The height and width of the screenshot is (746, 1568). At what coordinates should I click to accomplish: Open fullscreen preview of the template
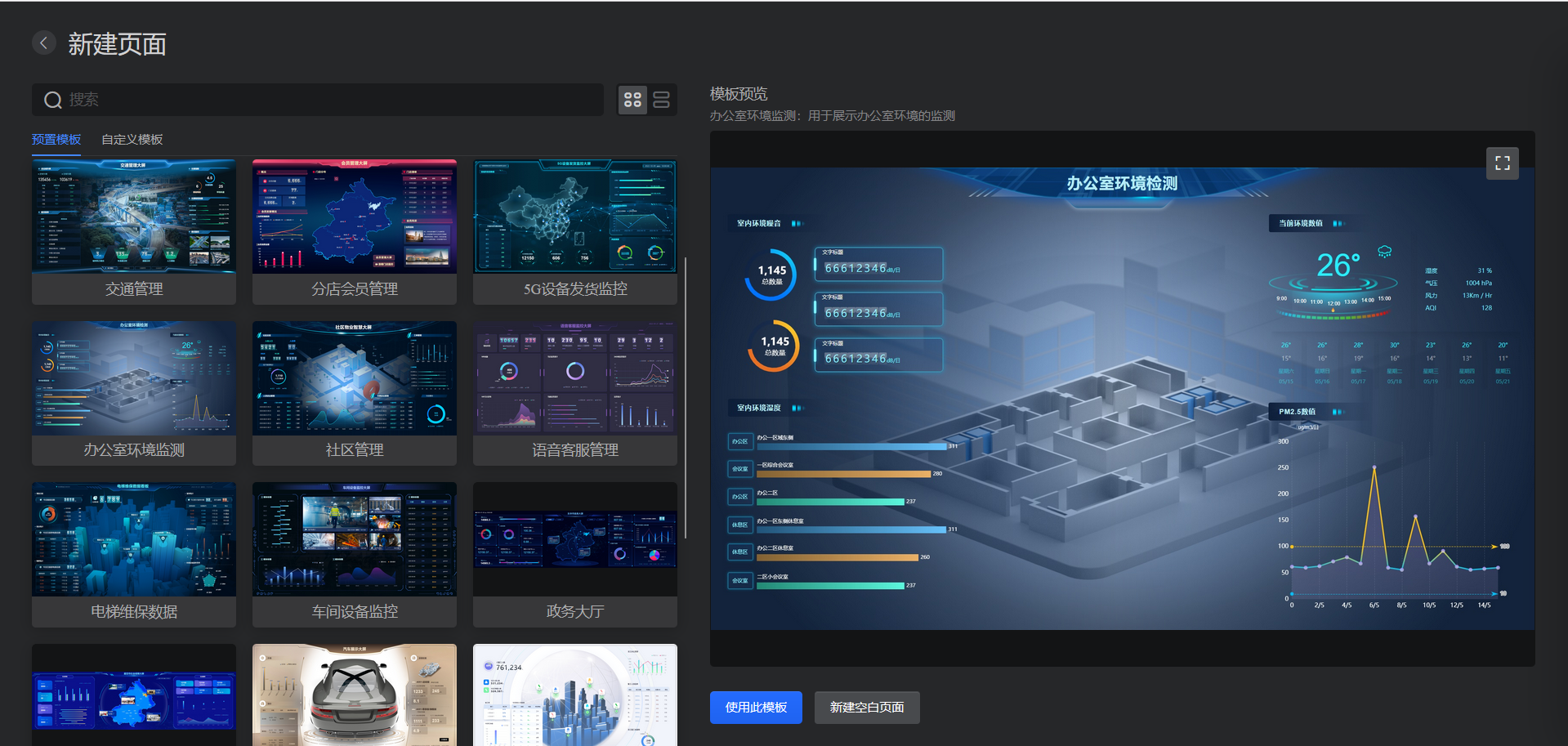coord(1502,163)
